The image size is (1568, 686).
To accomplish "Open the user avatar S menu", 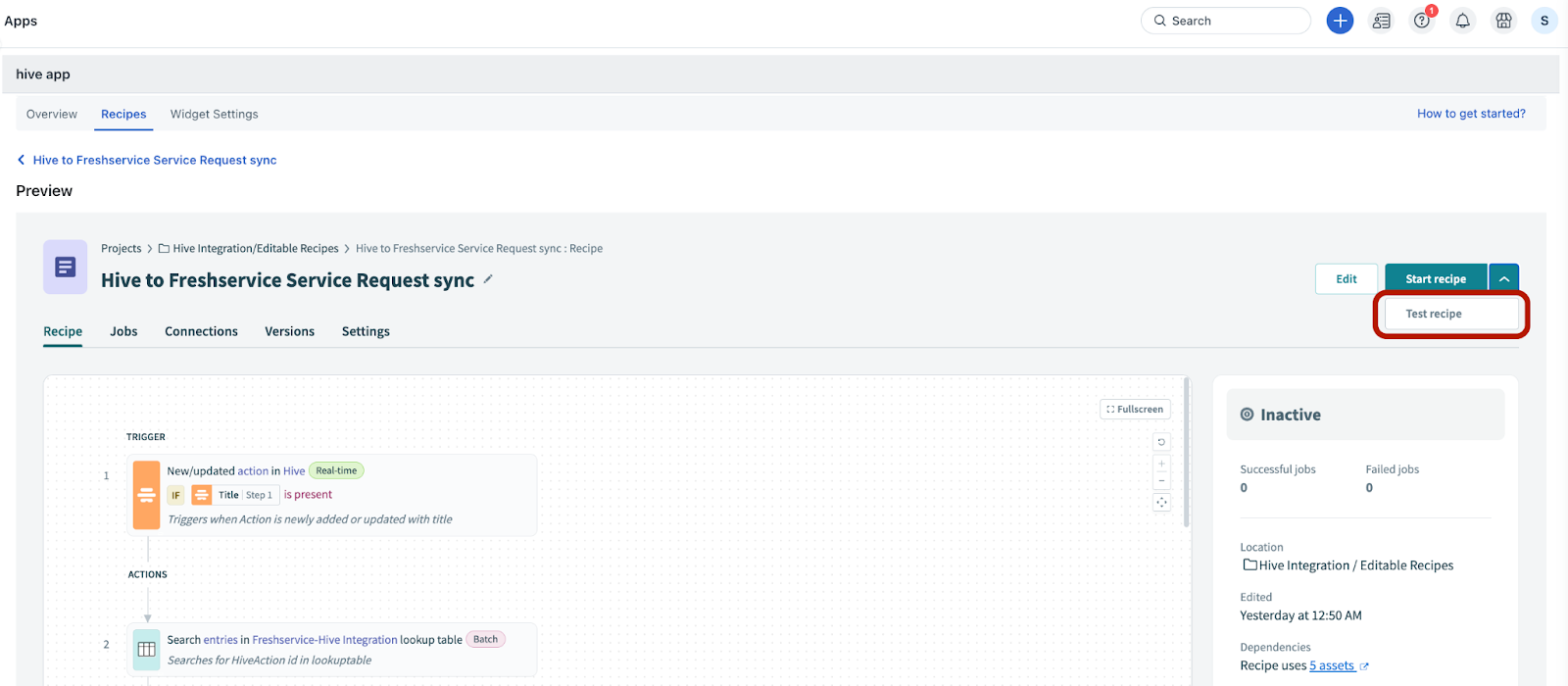I will pyautogui.click(x=1544, y=21).
